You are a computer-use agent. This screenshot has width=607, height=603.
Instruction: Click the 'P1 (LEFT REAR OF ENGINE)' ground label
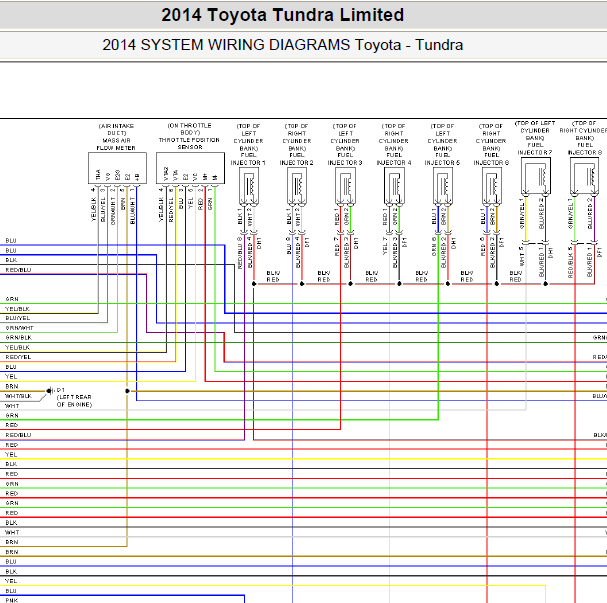[74, 397]
